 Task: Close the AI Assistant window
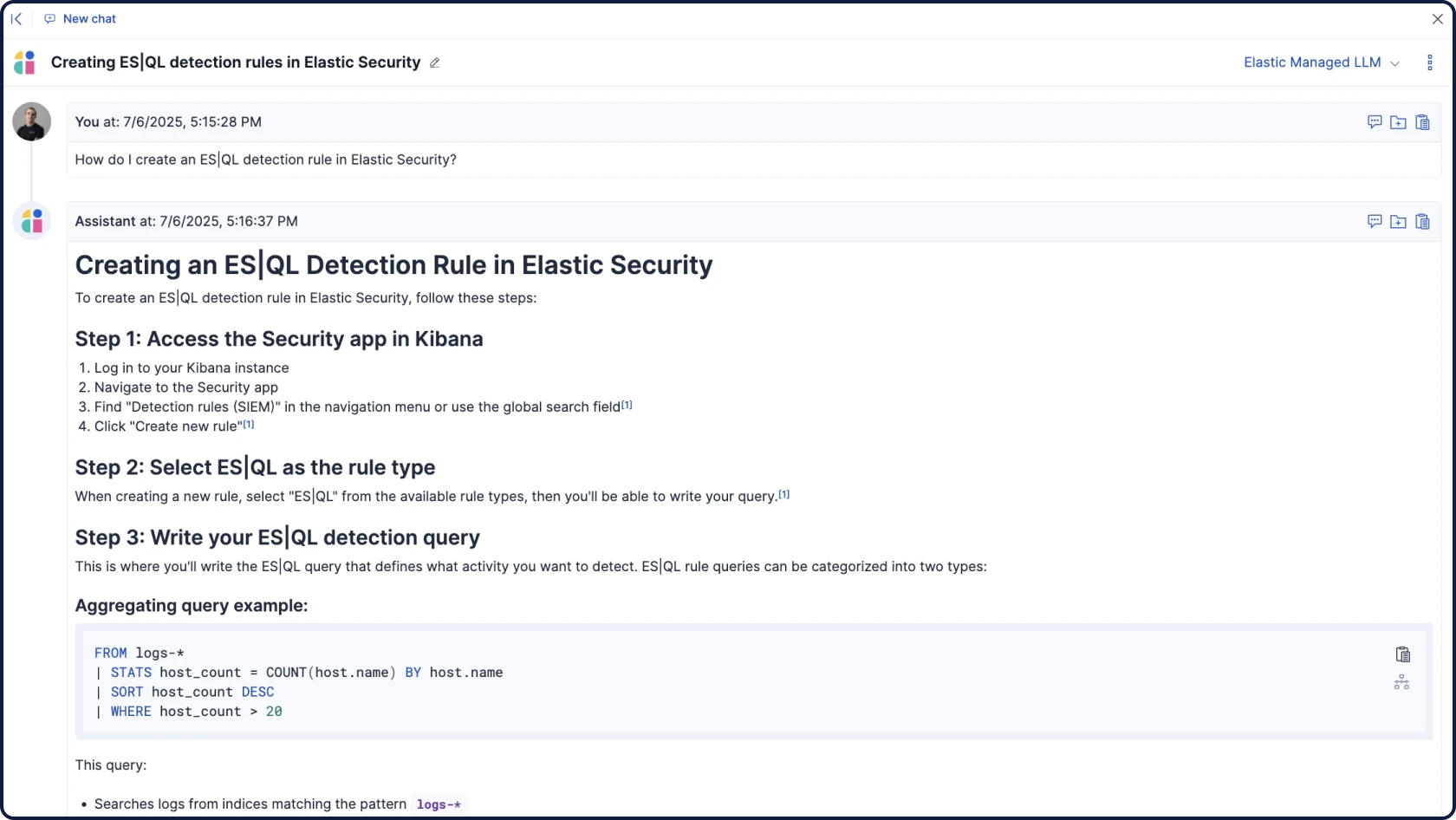1438,19
